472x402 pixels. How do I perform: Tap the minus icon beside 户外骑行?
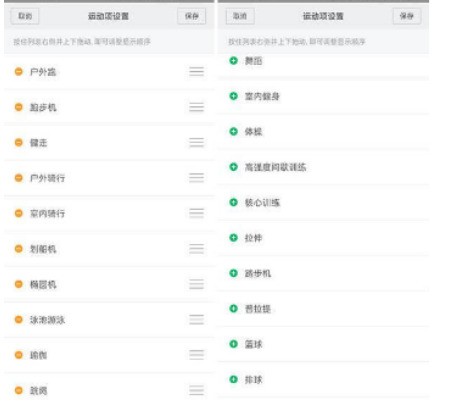pyautogui.click(x=19, y=178)
